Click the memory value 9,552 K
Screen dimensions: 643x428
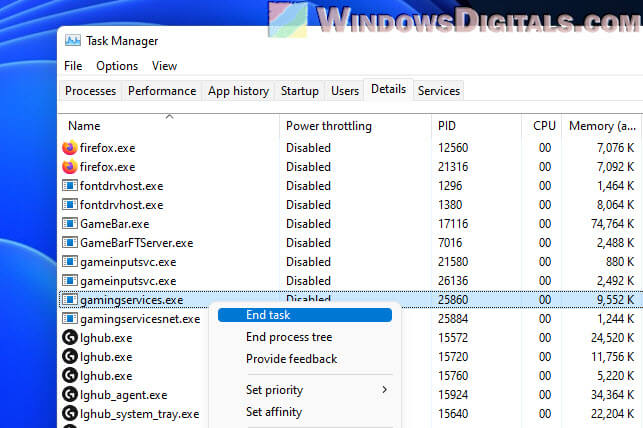pyautogui.click(x=616, y=300)
